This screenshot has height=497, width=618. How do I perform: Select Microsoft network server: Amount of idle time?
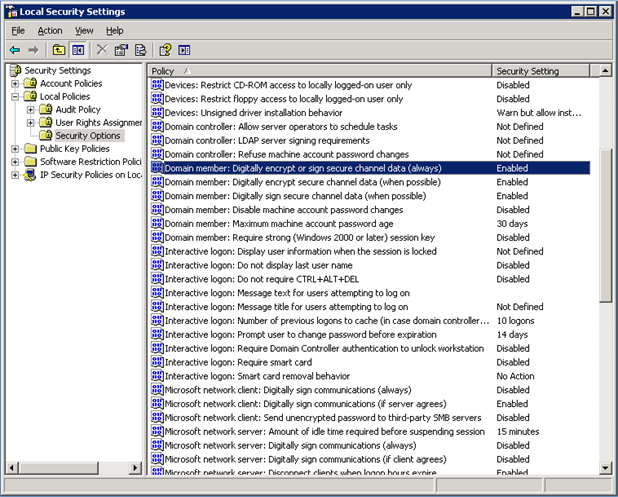325,432
